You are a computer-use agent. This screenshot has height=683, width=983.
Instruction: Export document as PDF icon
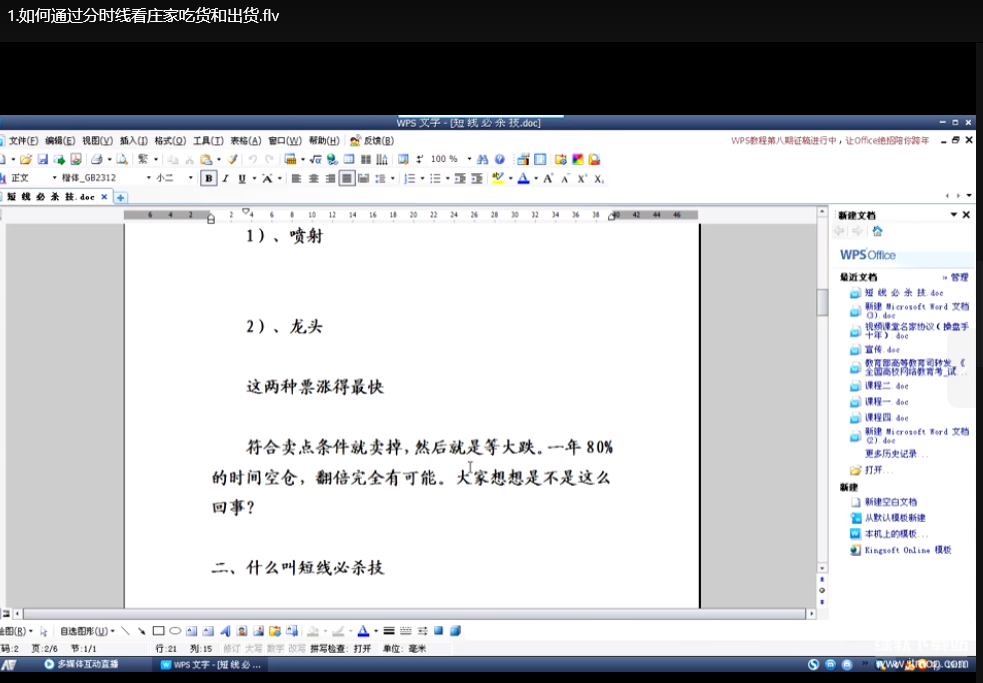(x=76, y=159)
